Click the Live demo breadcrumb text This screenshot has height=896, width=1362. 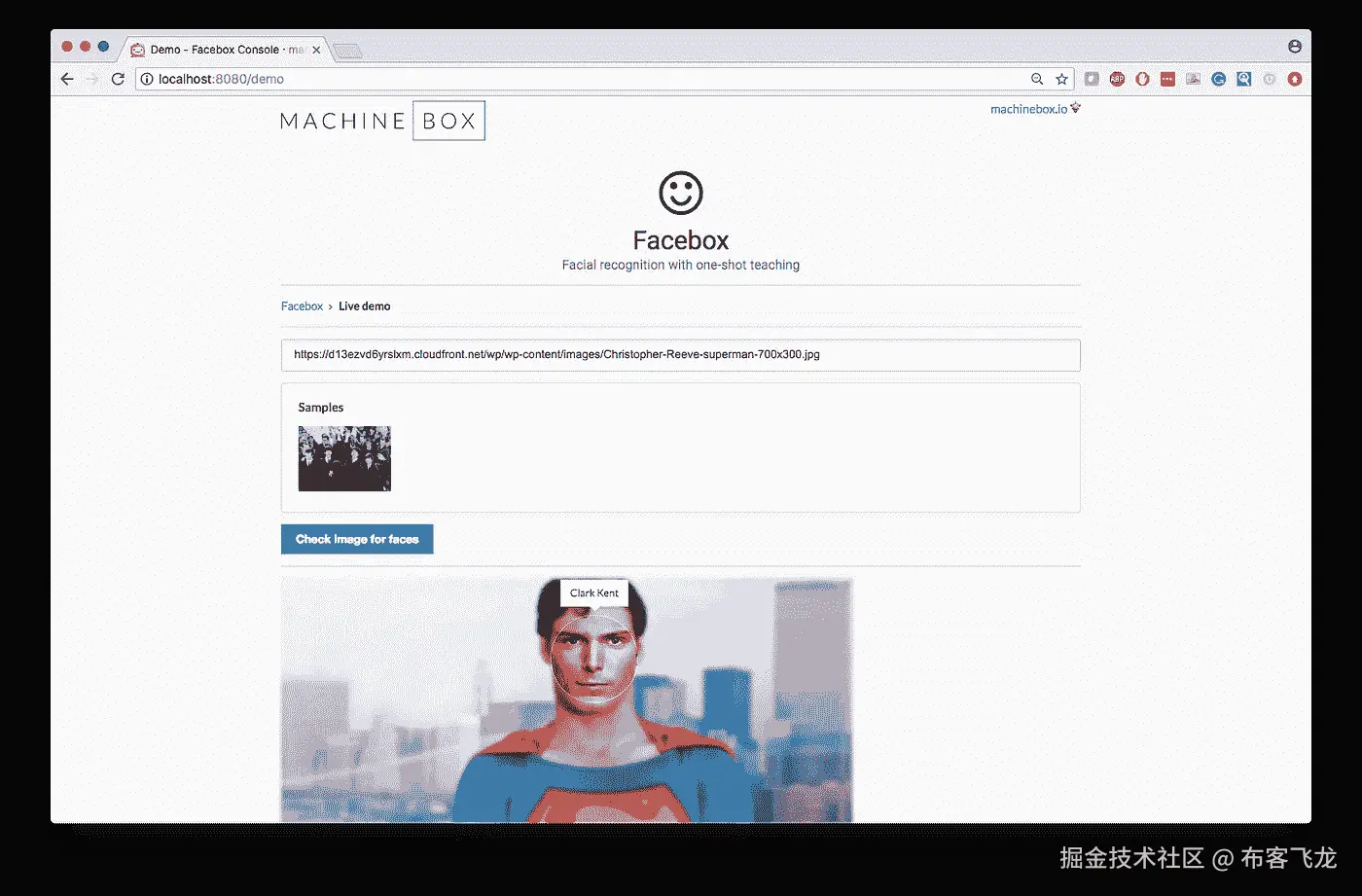pos(365,306)
